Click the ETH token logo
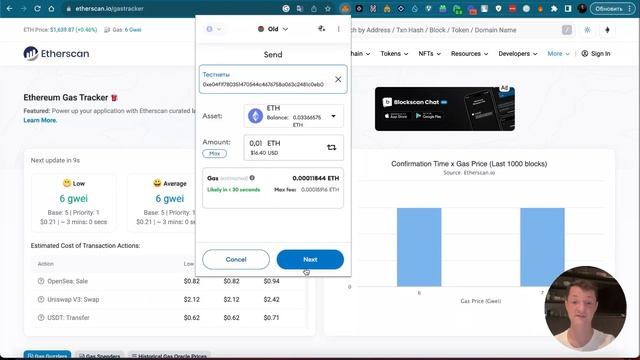 coord(256,116)
